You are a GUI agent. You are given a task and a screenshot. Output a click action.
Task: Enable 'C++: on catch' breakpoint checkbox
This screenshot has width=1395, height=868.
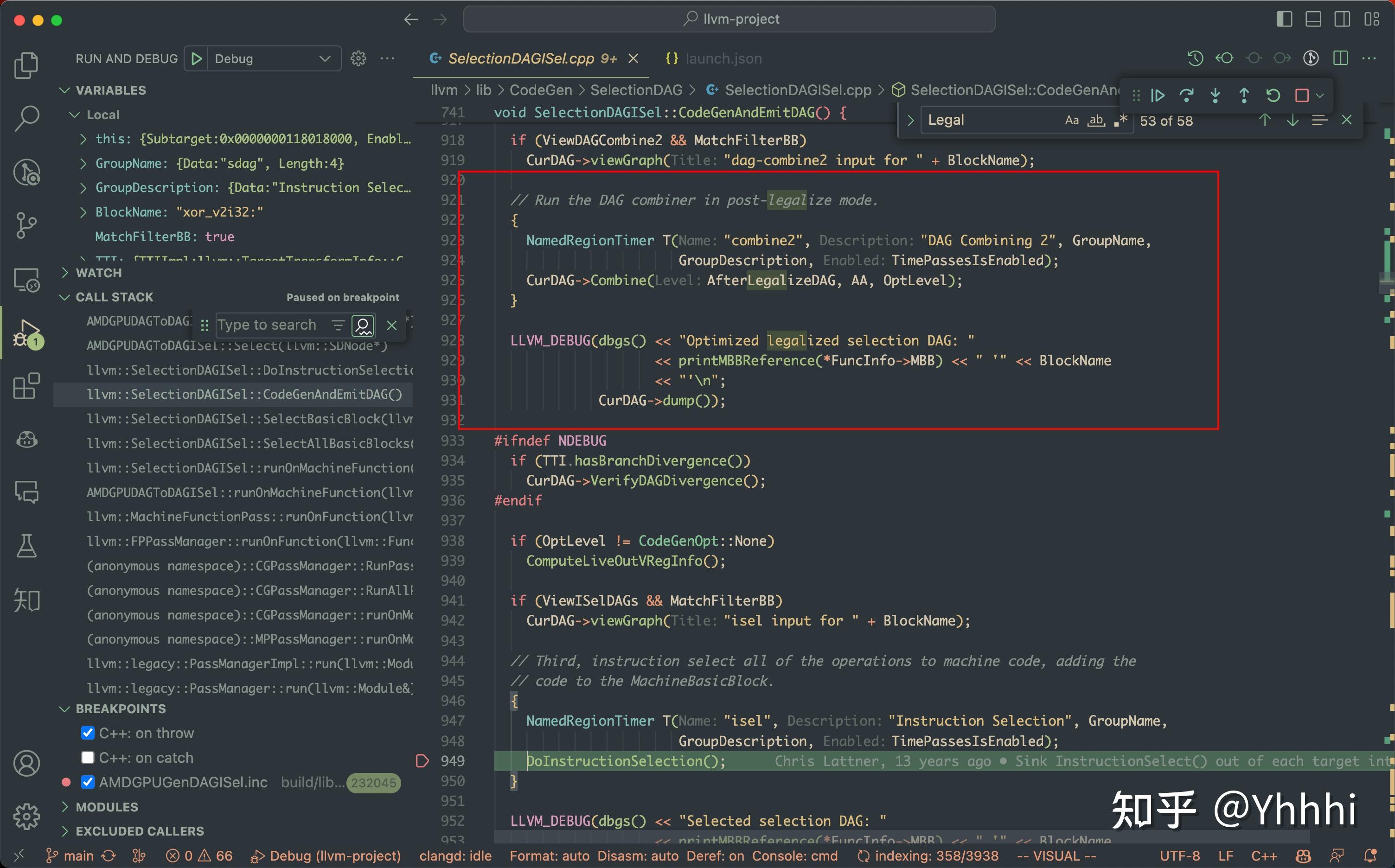click(88, 758)
